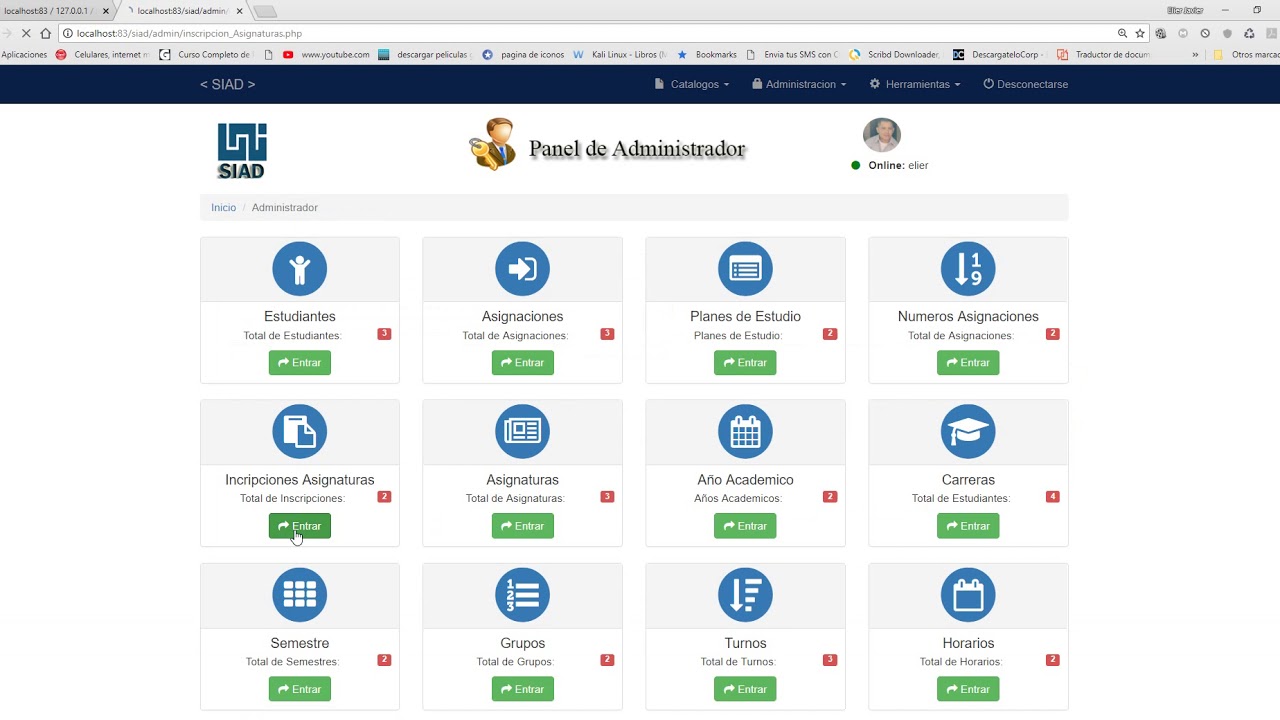Screen dimensions: 1280x720
Task: Open the Celulares, internet bookmark
Action: click(x=102, y=55)
